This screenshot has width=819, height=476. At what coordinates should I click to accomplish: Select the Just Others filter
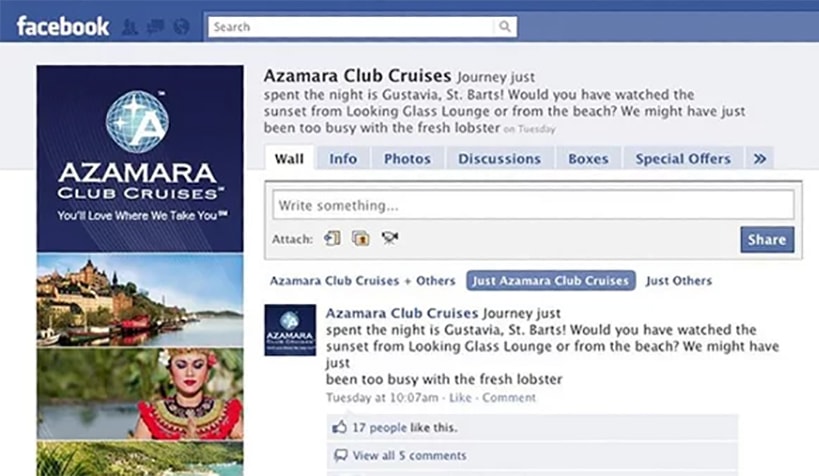[678, 281]
